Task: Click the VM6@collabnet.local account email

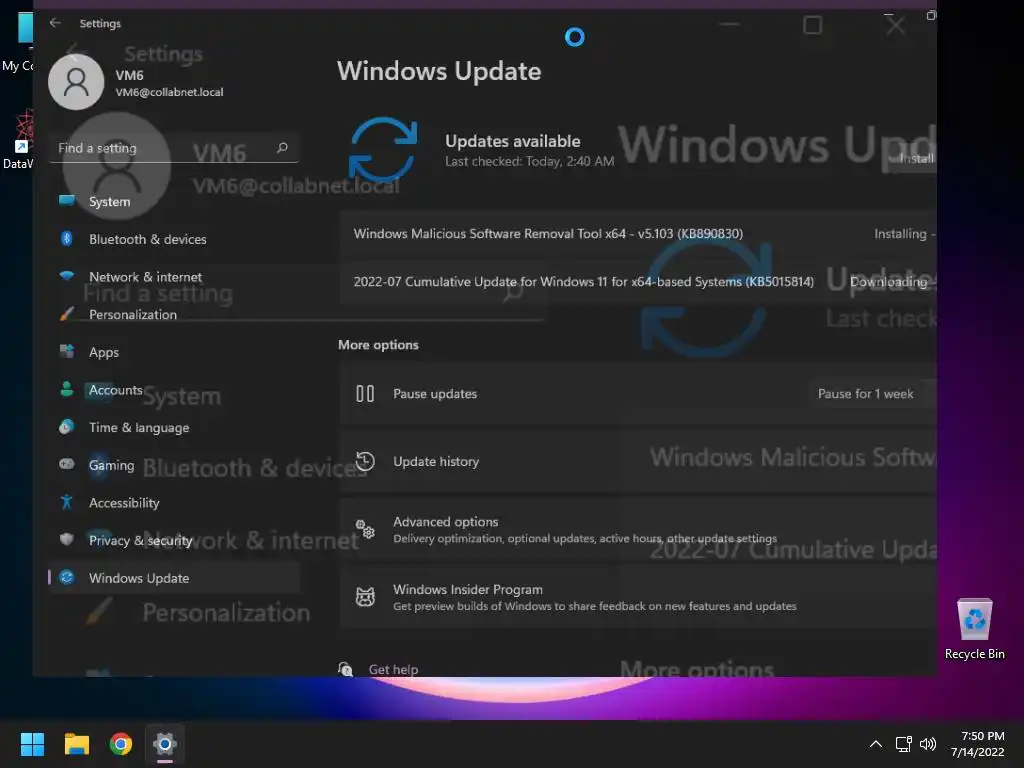Action: pos(169,92)
